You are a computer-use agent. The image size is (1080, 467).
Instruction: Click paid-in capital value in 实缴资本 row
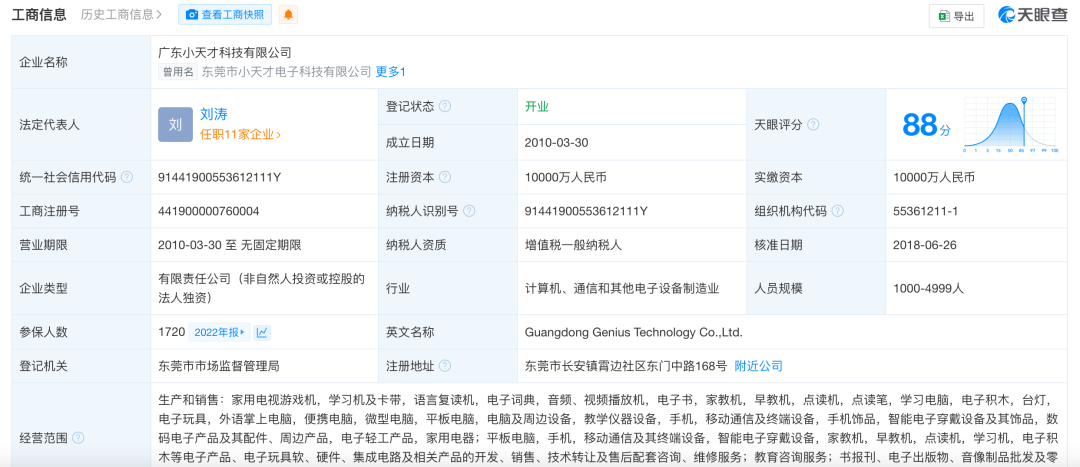tap(934, 177)
